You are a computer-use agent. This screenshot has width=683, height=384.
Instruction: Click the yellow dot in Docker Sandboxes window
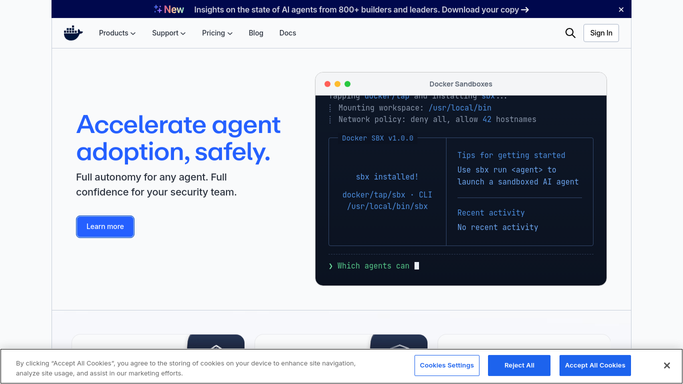point(338,84)
